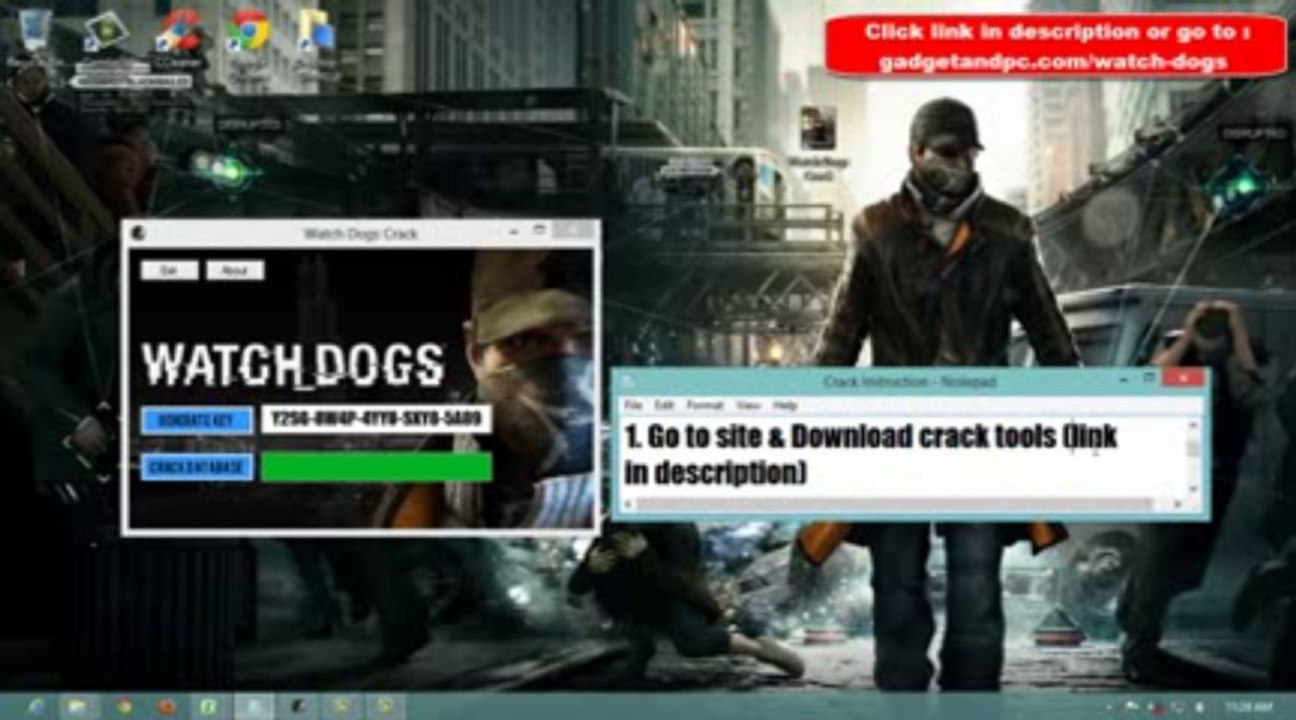Image resolution: width=1296 pixels, height=720 pixels.
Task: Click the About button in Watch Dogs Crack
Action: point(235,270)
